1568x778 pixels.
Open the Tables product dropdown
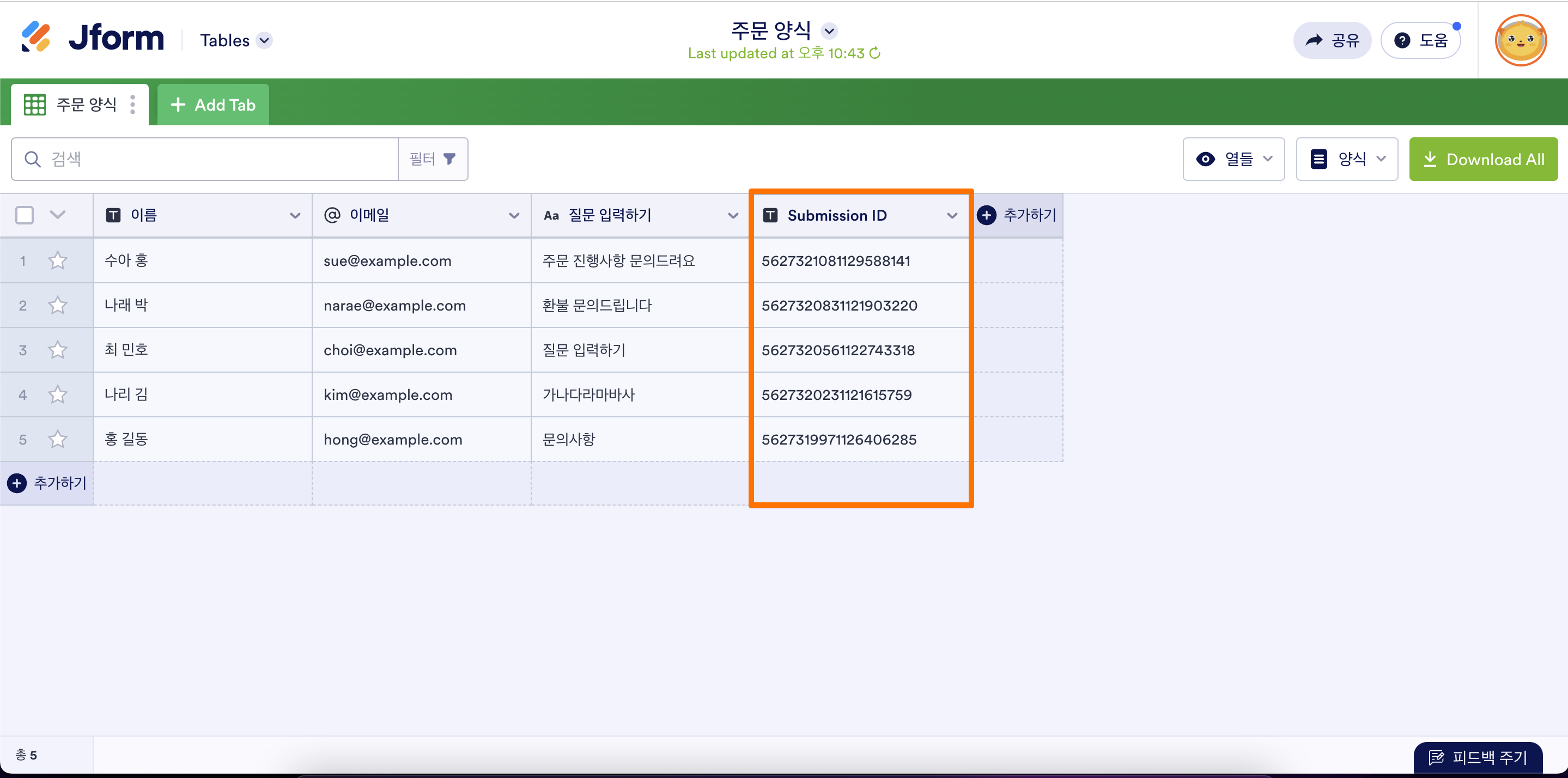264,41
